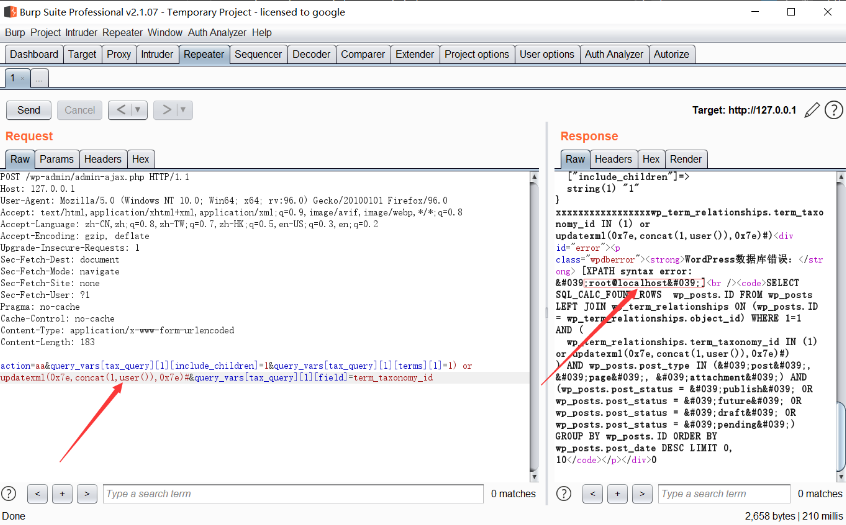
Task: Open the Project options tab
Action: pos(476,54)
